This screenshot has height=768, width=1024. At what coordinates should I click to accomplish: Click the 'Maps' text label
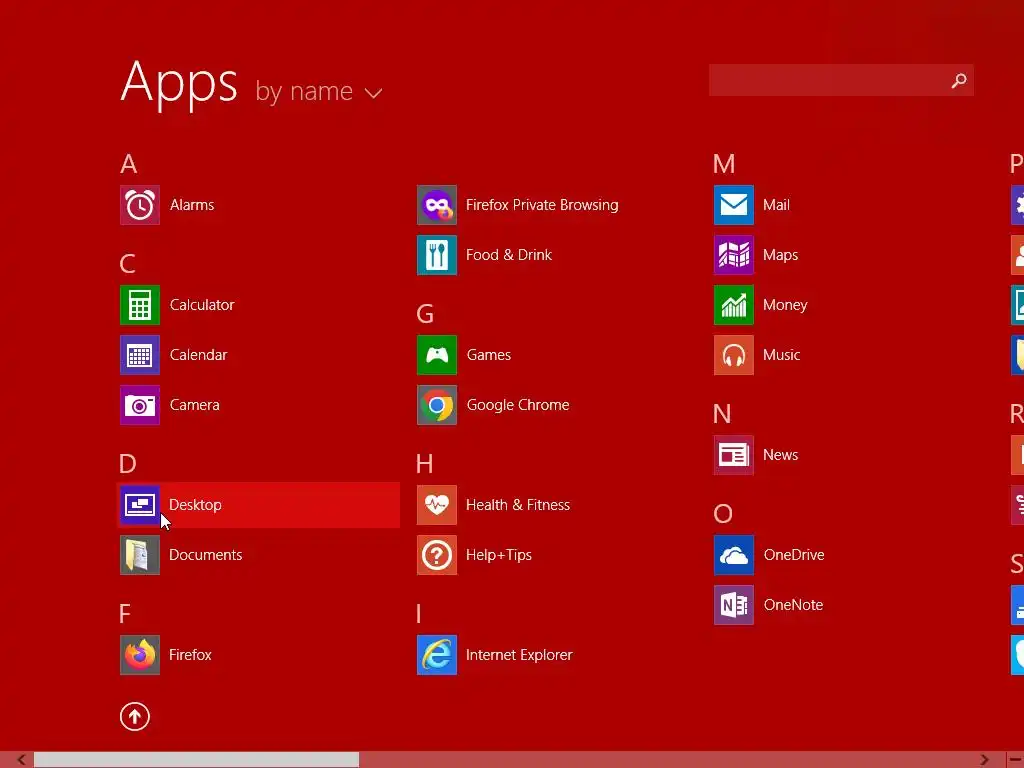[x=780, y=255]
